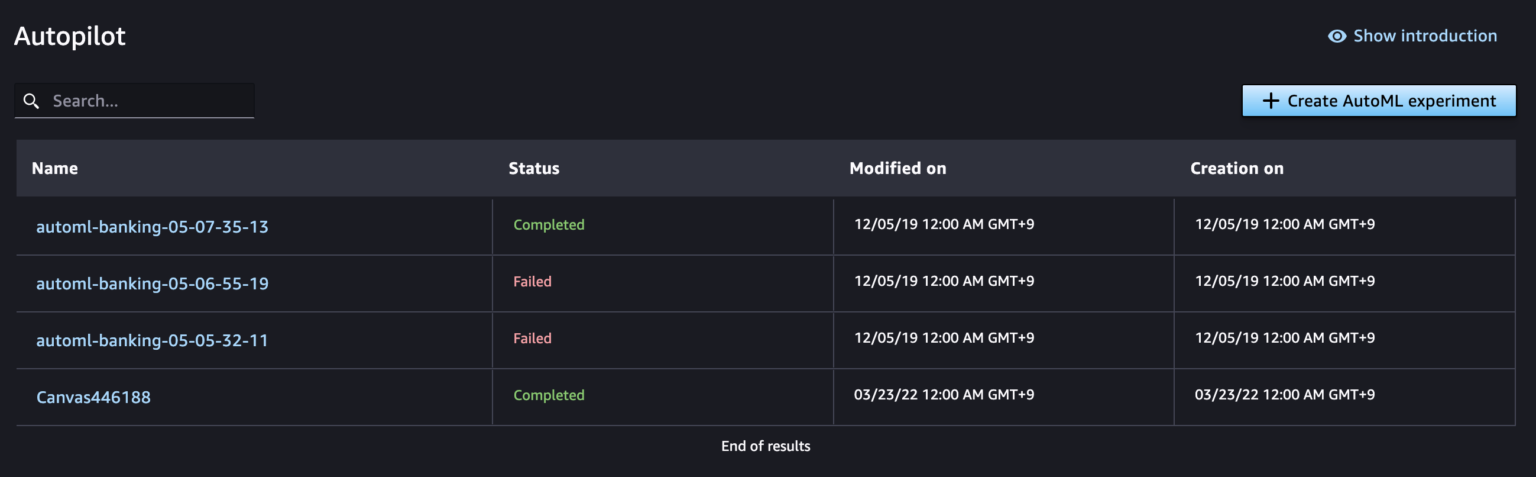
Task: Click the search magnifier icon
Action: pos(31,101)
